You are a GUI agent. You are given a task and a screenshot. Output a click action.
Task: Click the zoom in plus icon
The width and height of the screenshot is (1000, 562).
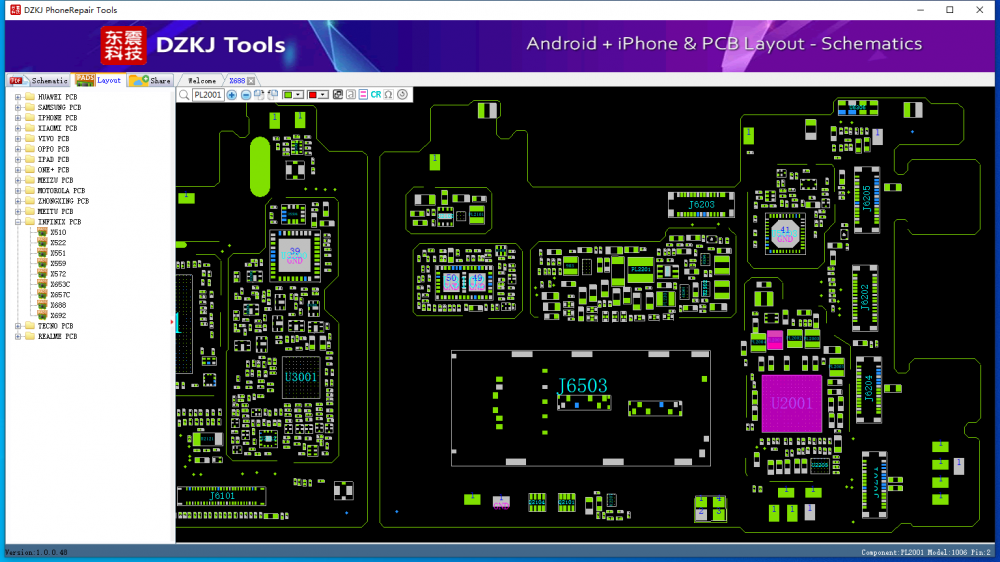[x=232, y=95]
